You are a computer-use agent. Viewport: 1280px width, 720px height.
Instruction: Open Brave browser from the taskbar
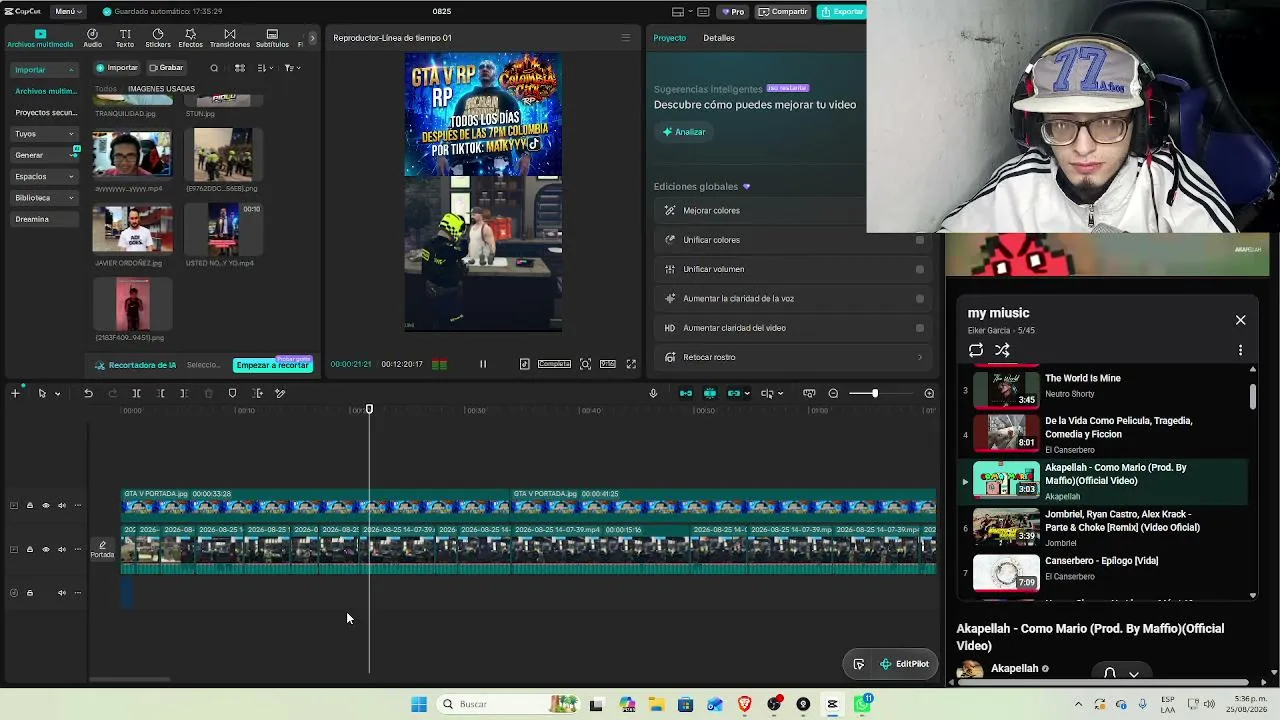(744, 704)
